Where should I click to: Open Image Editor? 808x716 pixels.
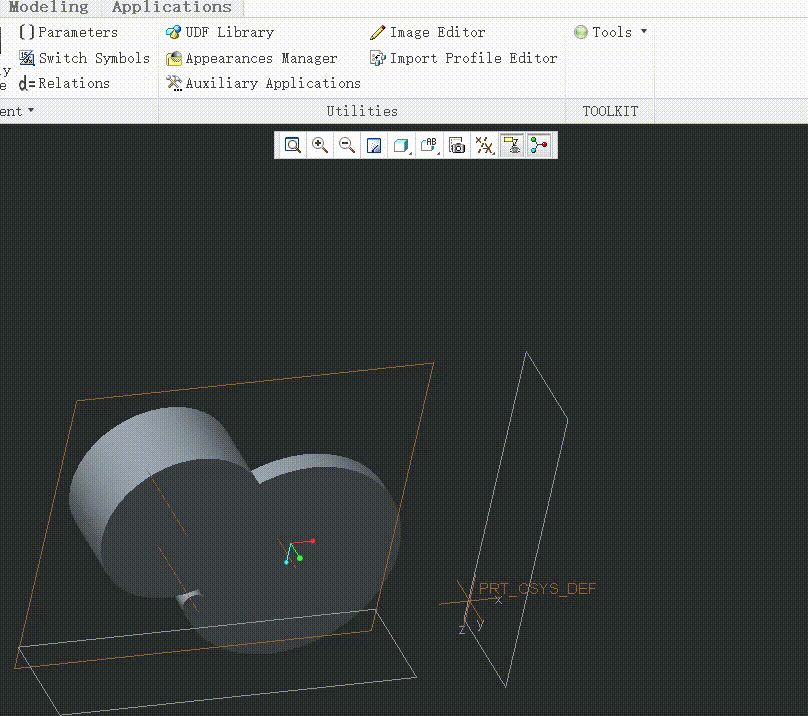click(437, 32)
